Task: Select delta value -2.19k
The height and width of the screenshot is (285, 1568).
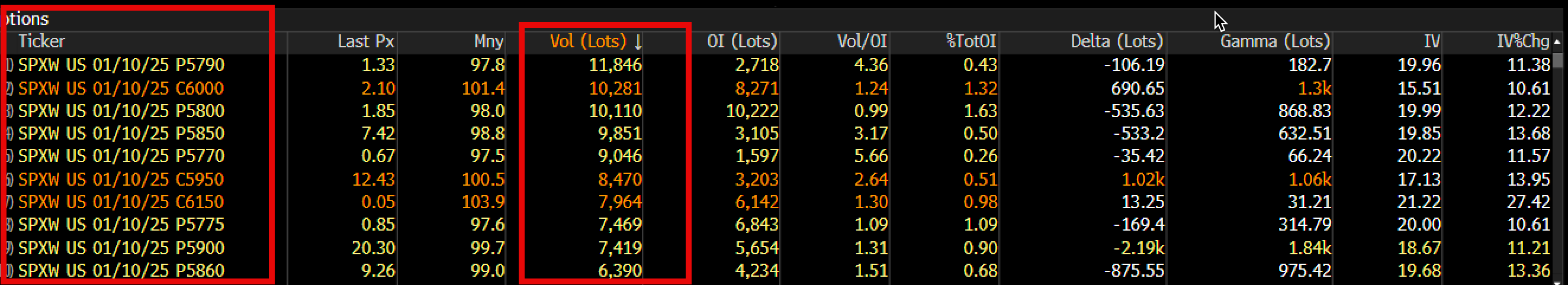Action: coord(1139,248)
